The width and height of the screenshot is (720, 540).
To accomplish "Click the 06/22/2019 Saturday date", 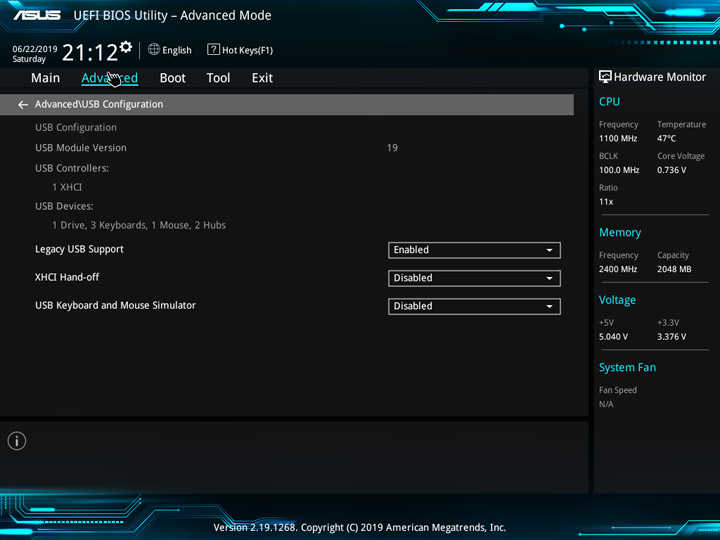I will point(34,54).
